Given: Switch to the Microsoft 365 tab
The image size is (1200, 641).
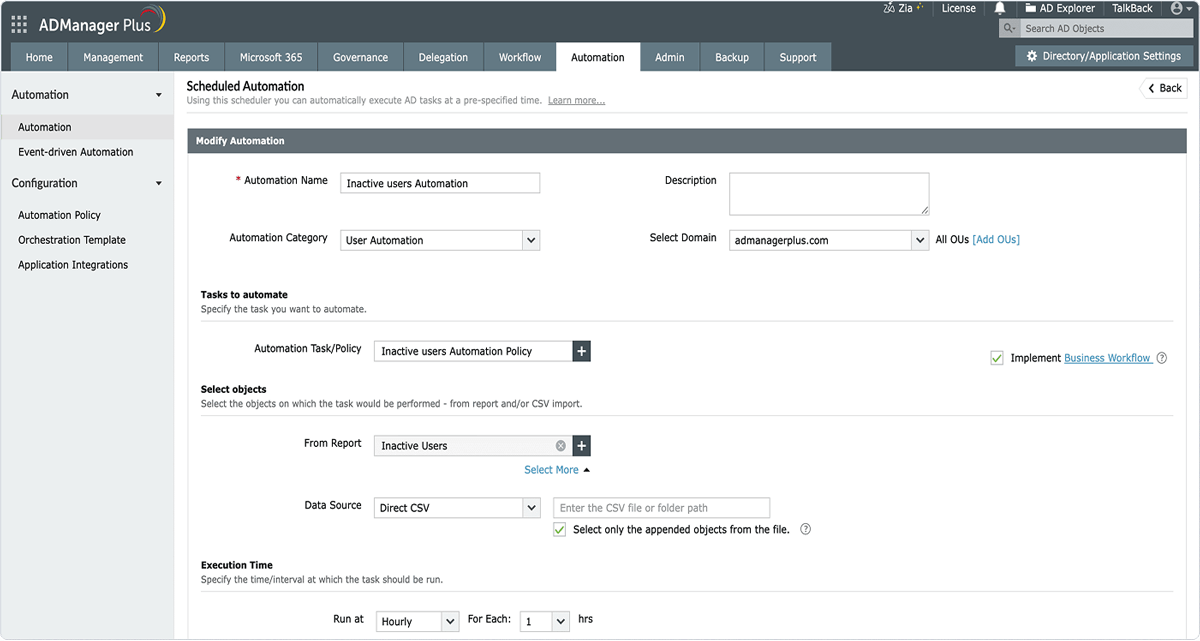Looking at the screenshot, I should [271, 57].
